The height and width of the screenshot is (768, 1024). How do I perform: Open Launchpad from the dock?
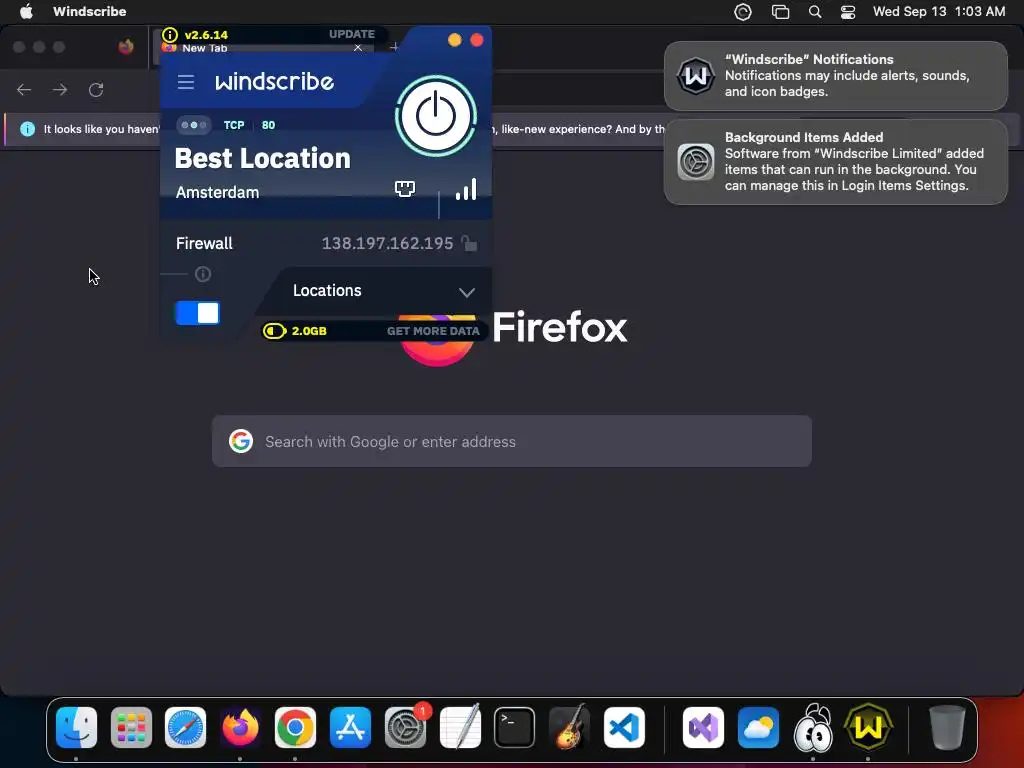tap(131, 727)
